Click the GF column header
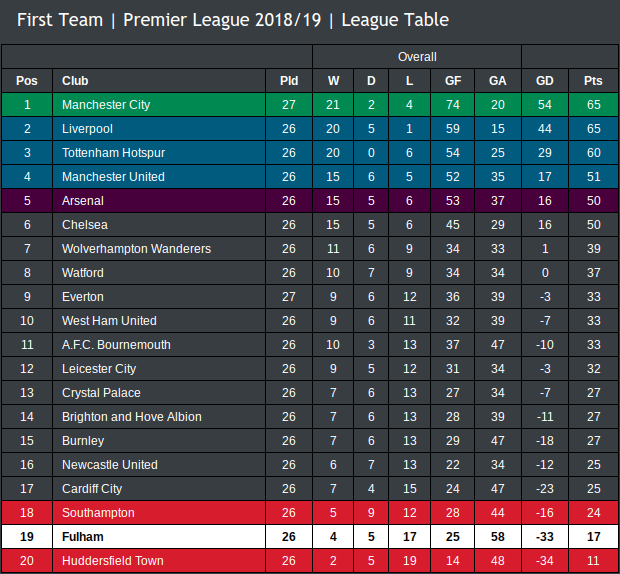This screenshot has height=574, width=620. pos(453,81)
